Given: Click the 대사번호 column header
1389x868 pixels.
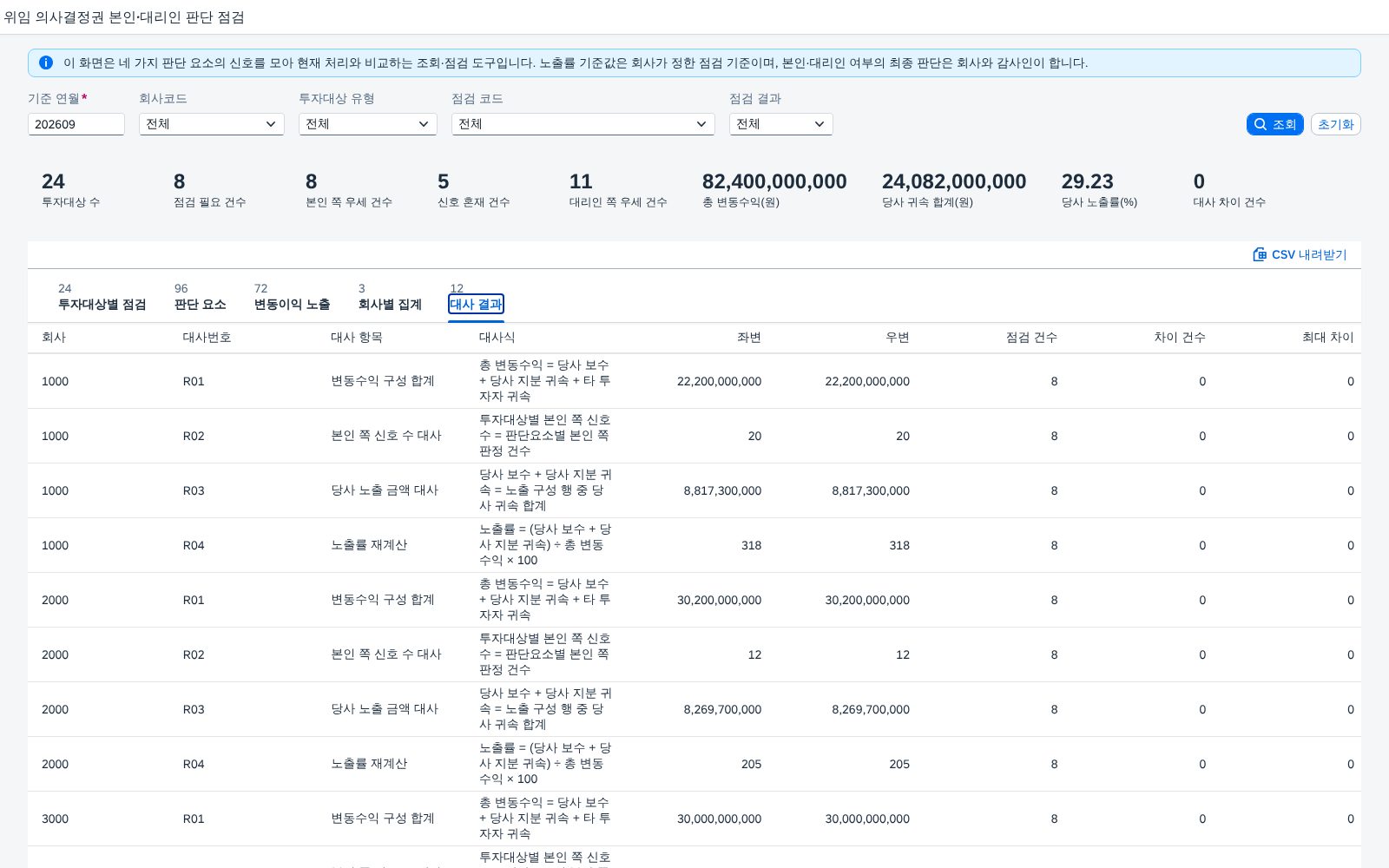Looking at the screenshot, I should click(207, 337).
